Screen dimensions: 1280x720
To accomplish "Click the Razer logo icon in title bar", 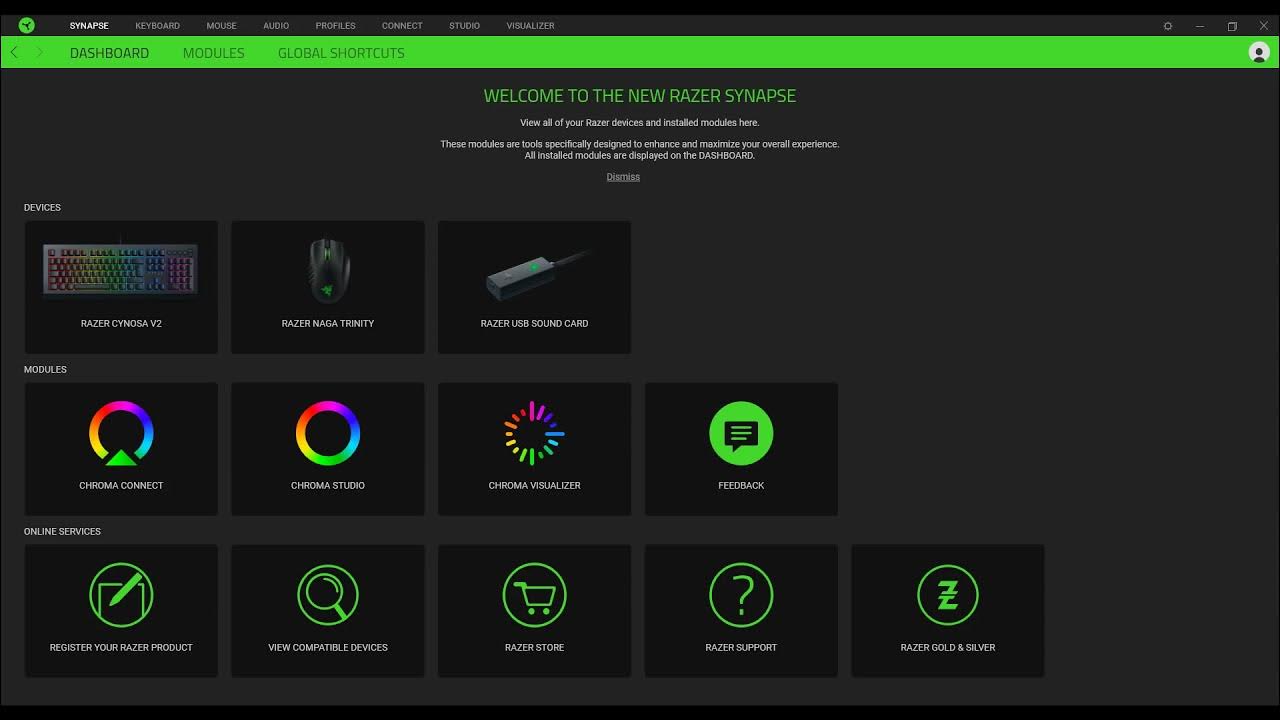I will click(27, 26).
